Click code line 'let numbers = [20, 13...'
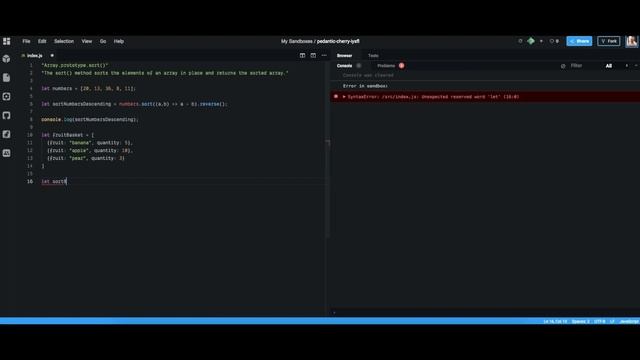 pyautogui.click(x=89, y=89)
